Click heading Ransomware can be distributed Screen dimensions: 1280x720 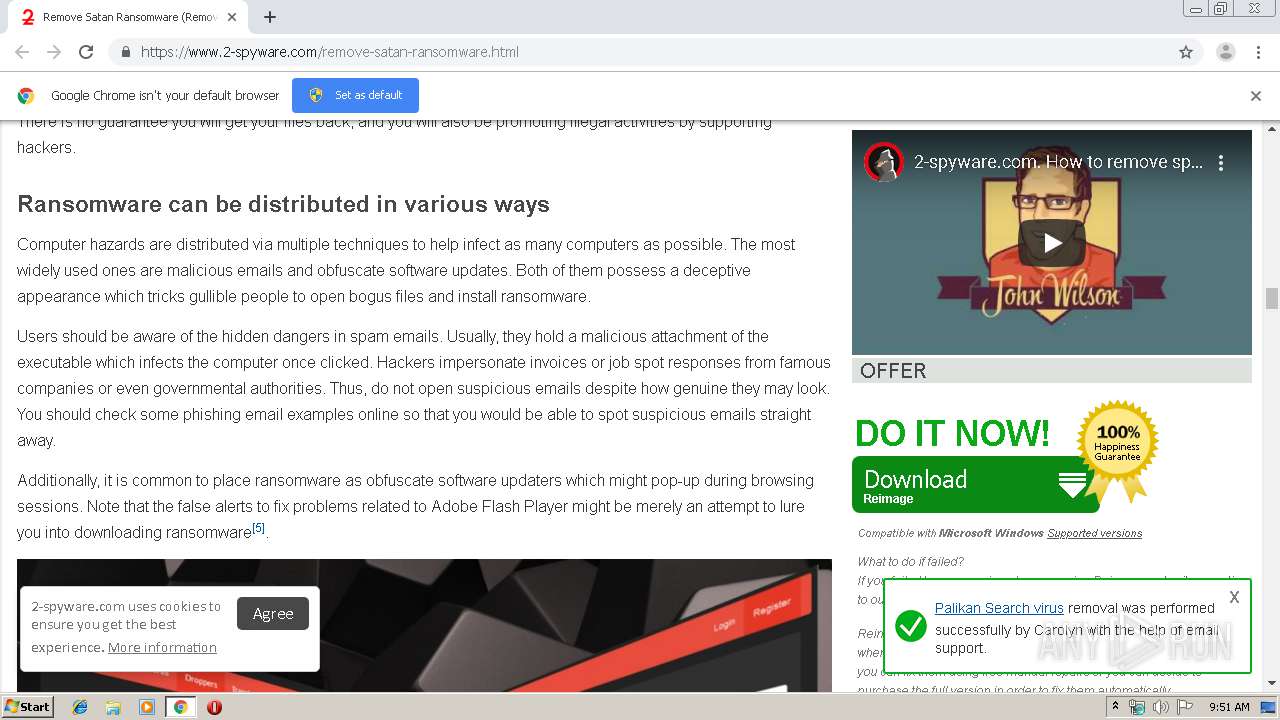[283, 204]
